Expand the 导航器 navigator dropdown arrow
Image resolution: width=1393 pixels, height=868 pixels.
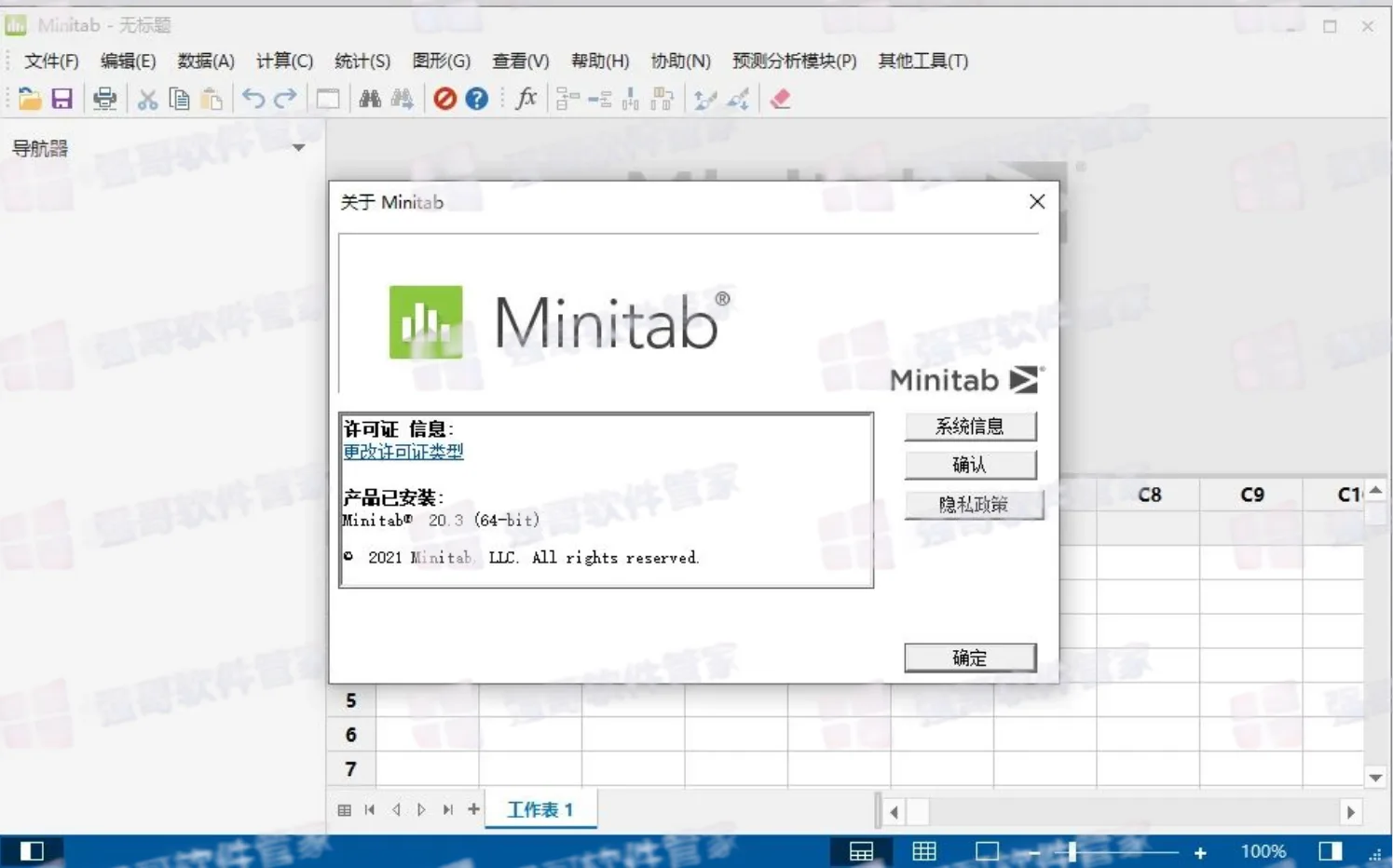(298, 148)
